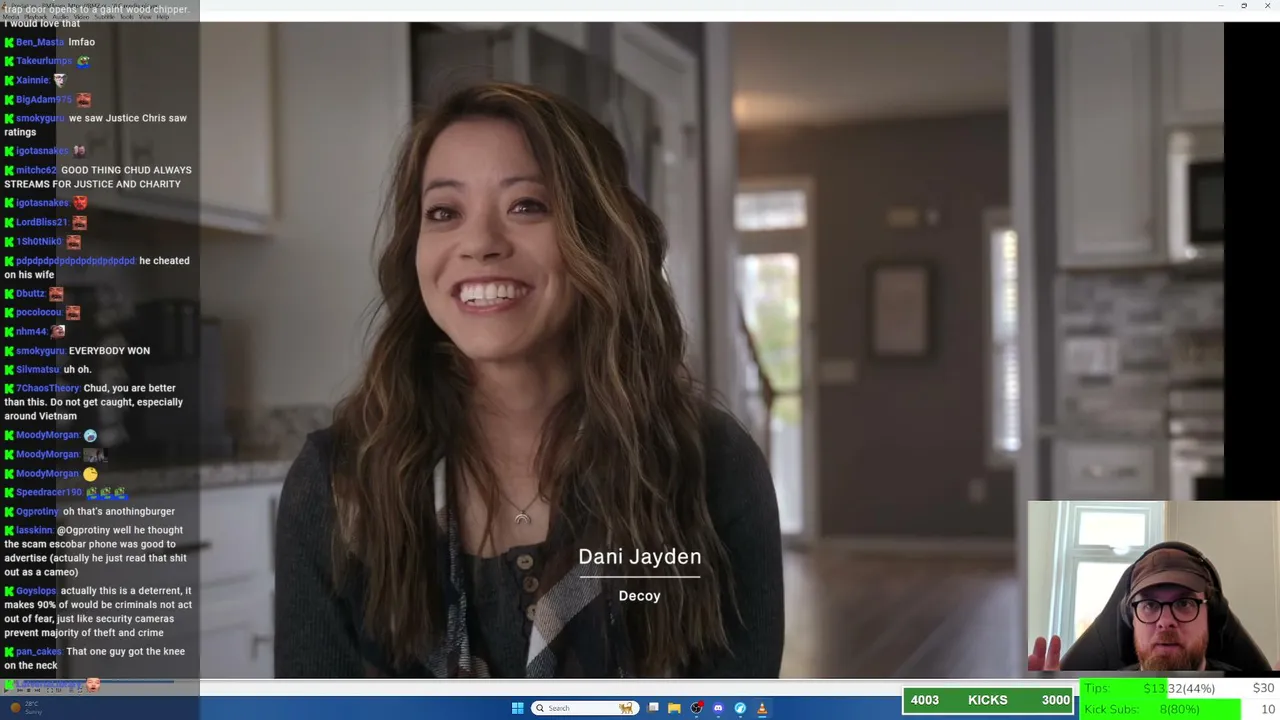The width and height of the screenshot is (1280, 720).
Task: Open VLC Help menu
Action: pos(162,17)
